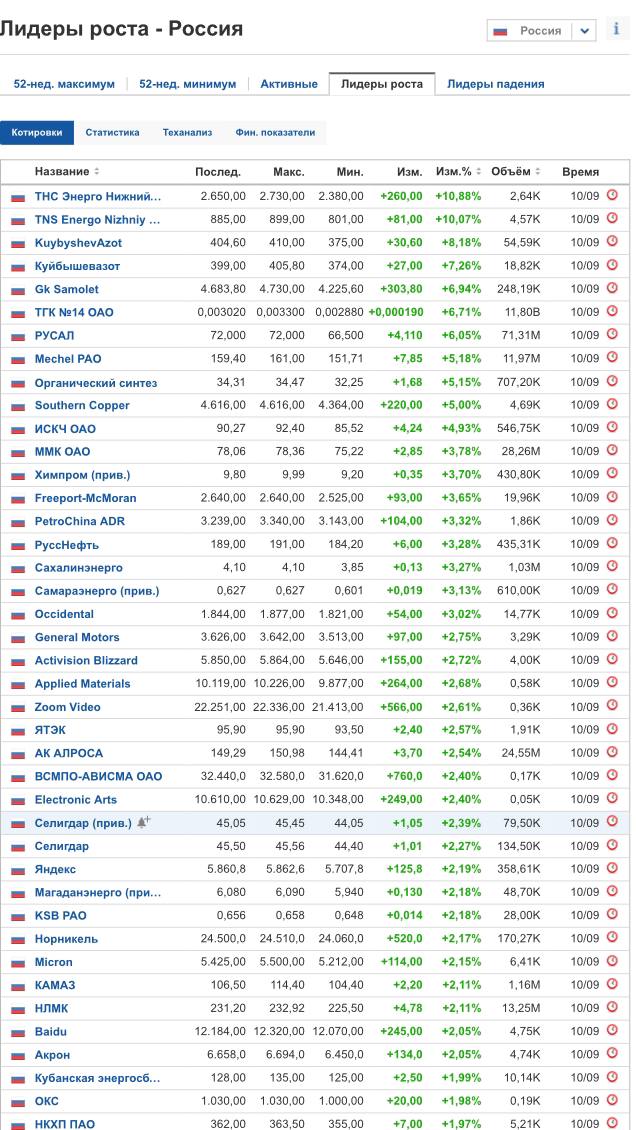Image resolution: width=636 pixels, height=1130 pixels.
Task: Click clock icon in Occidental row
Action: coord(612,613)
